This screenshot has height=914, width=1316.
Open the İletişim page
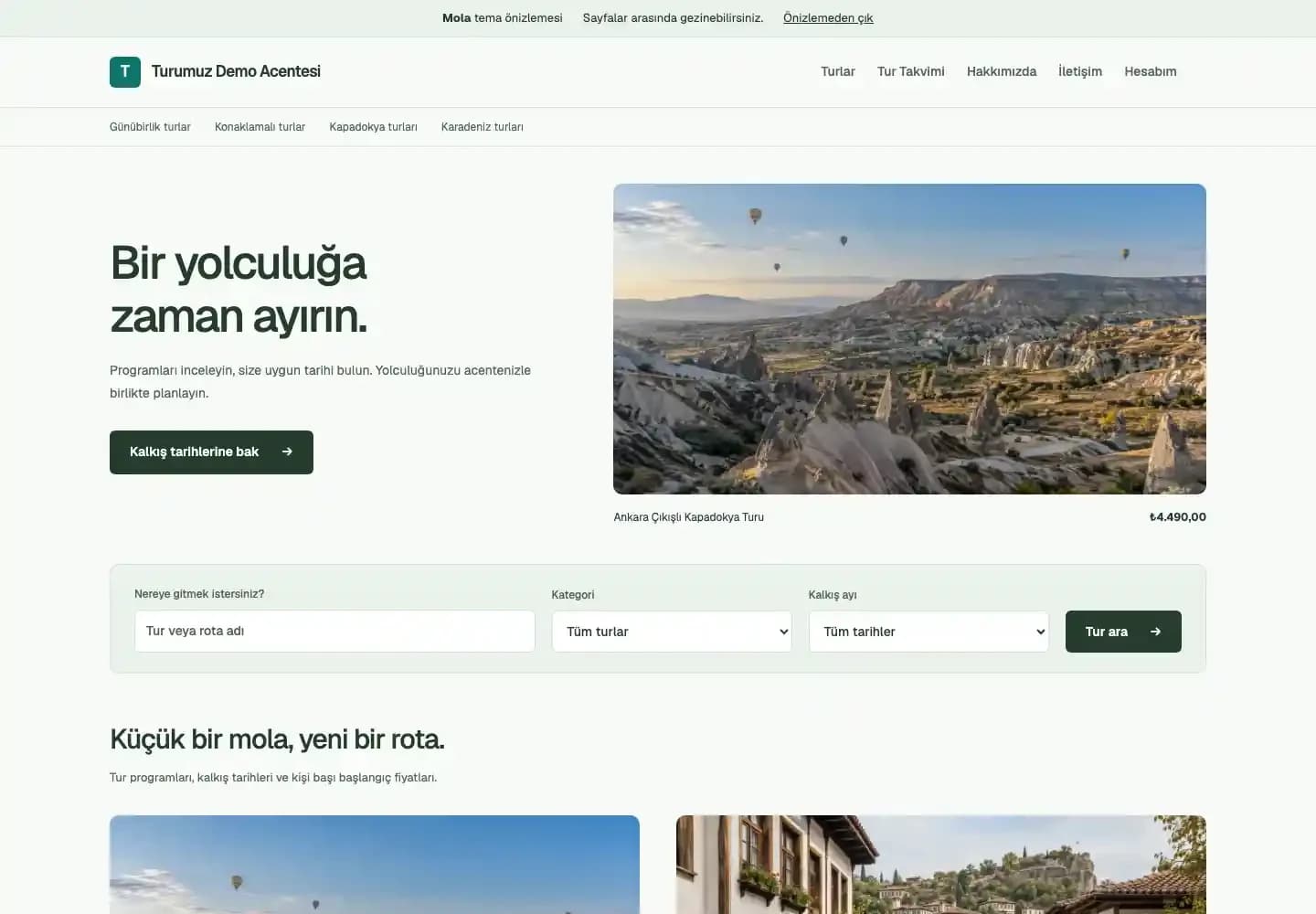(x=1080, y=71)
